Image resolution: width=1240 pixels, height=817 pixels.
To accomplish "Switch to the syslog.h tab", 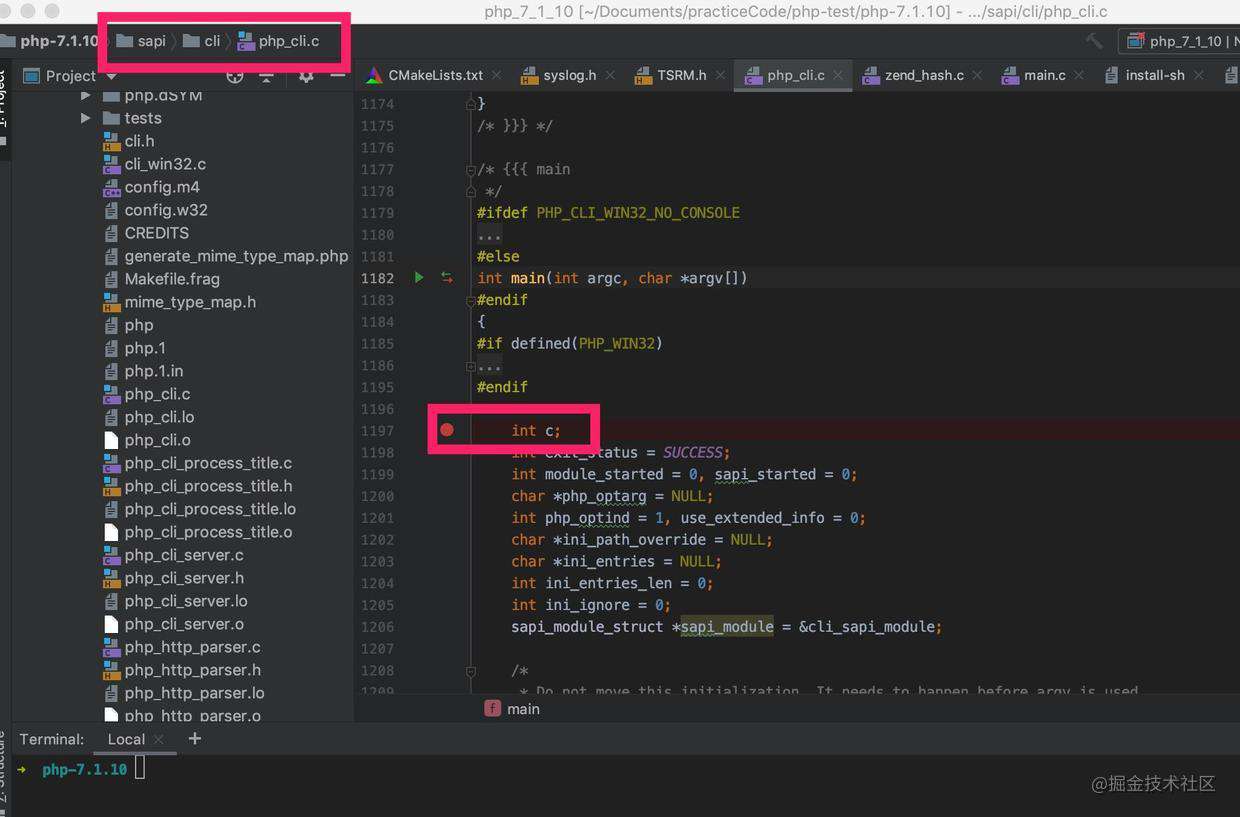I will (x=569, y=75).
